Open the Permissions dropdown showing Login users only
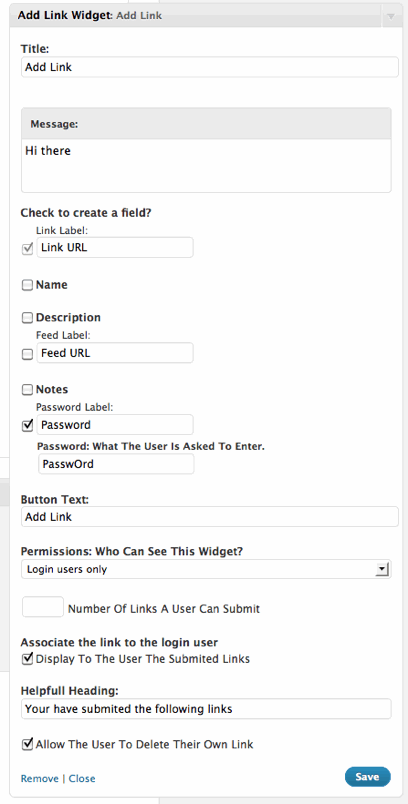The width and height of the screenshot is (408, 804). [206, 569]
